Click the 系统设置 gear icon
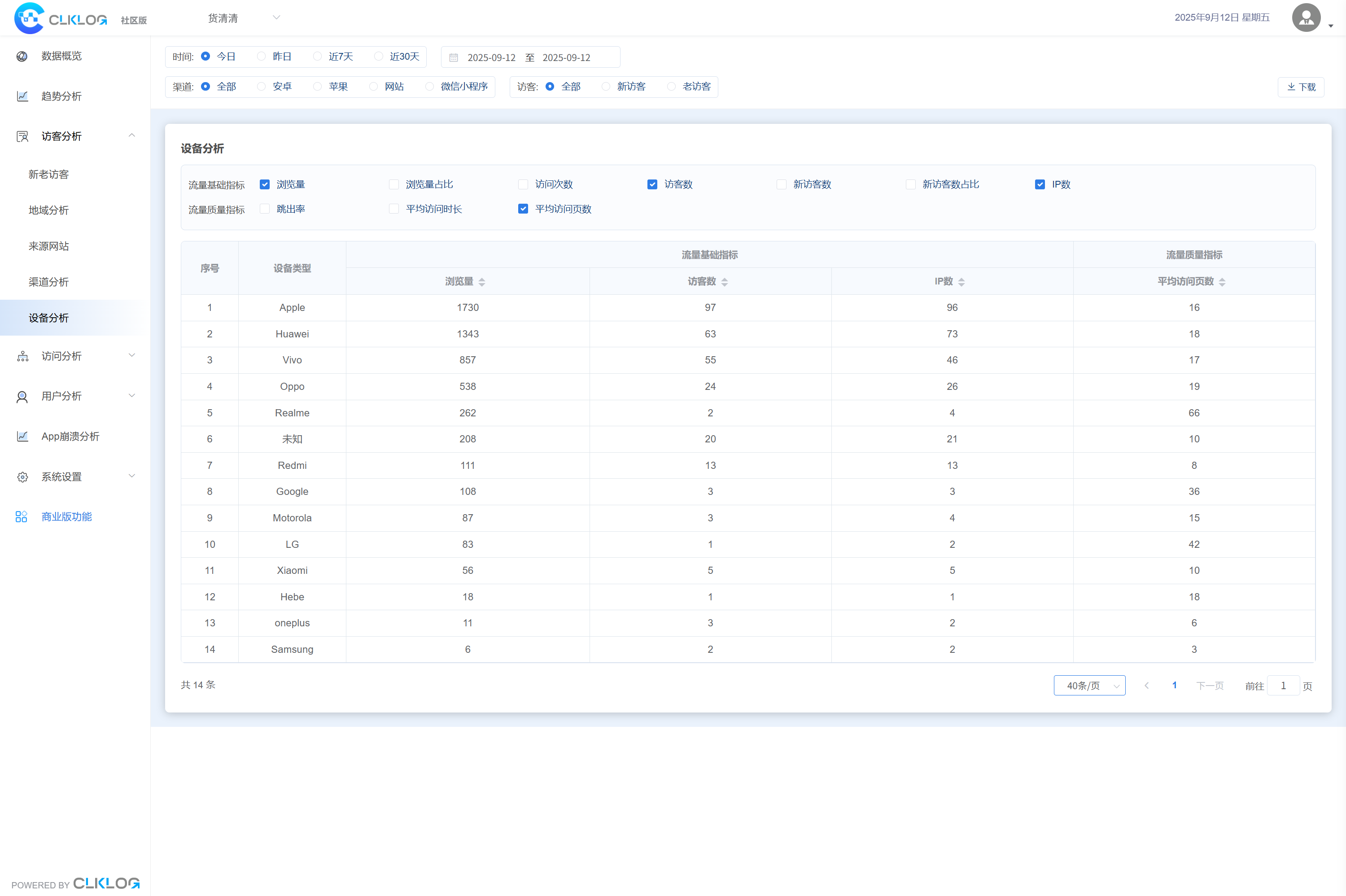Viewport: 1346px width, 896px height. pyautogui.click(x=22, y=476)
